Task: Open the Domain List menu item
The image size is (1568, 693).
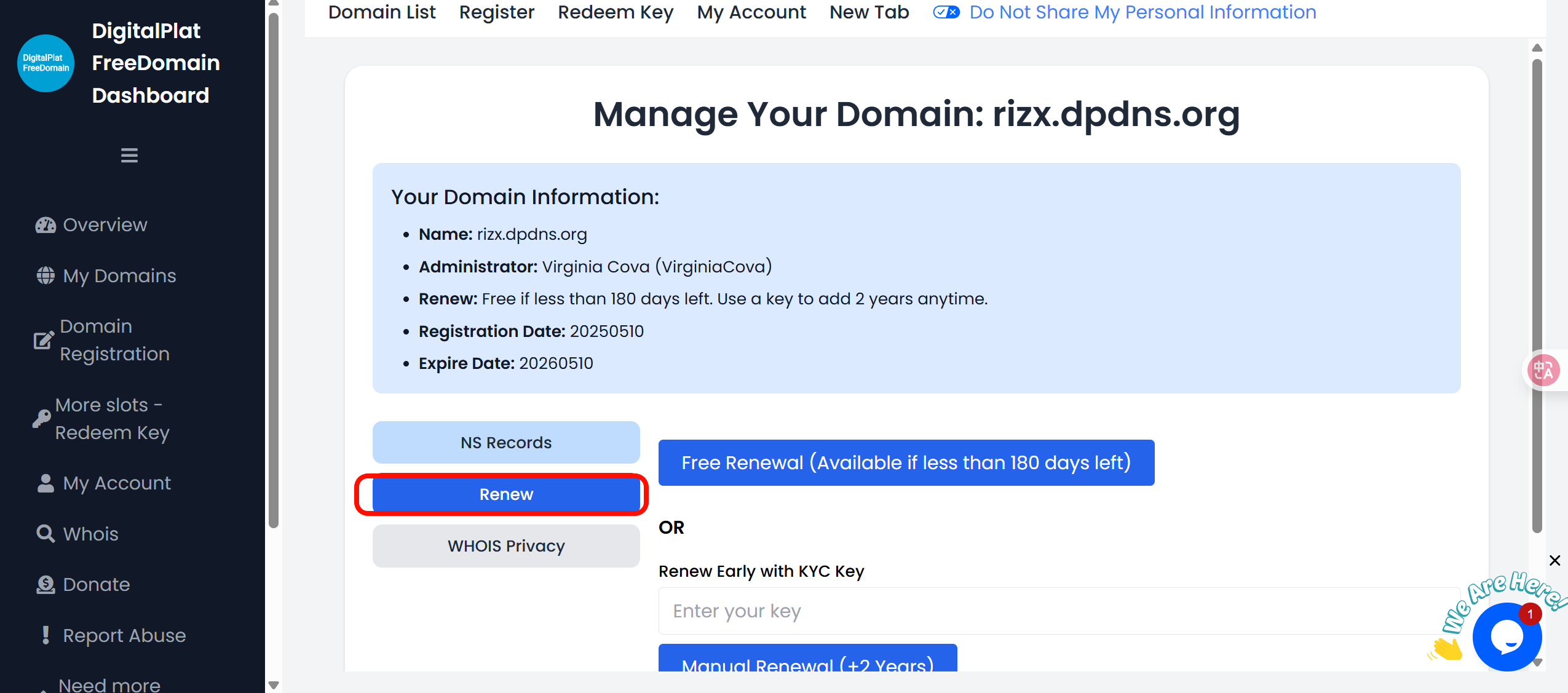Action: pos(381,12)
